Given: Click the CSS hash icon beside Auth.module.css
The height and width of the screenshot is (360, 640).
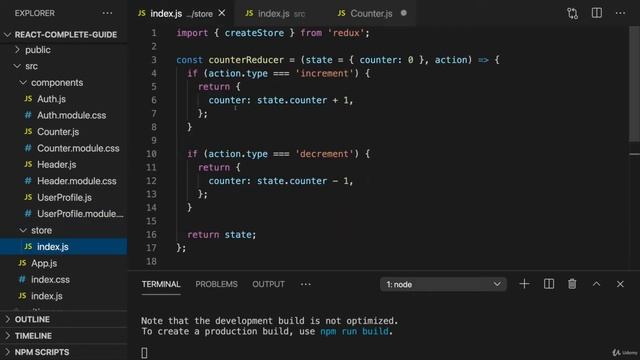Looking at the screenshot, I should (x=28, y=115).
